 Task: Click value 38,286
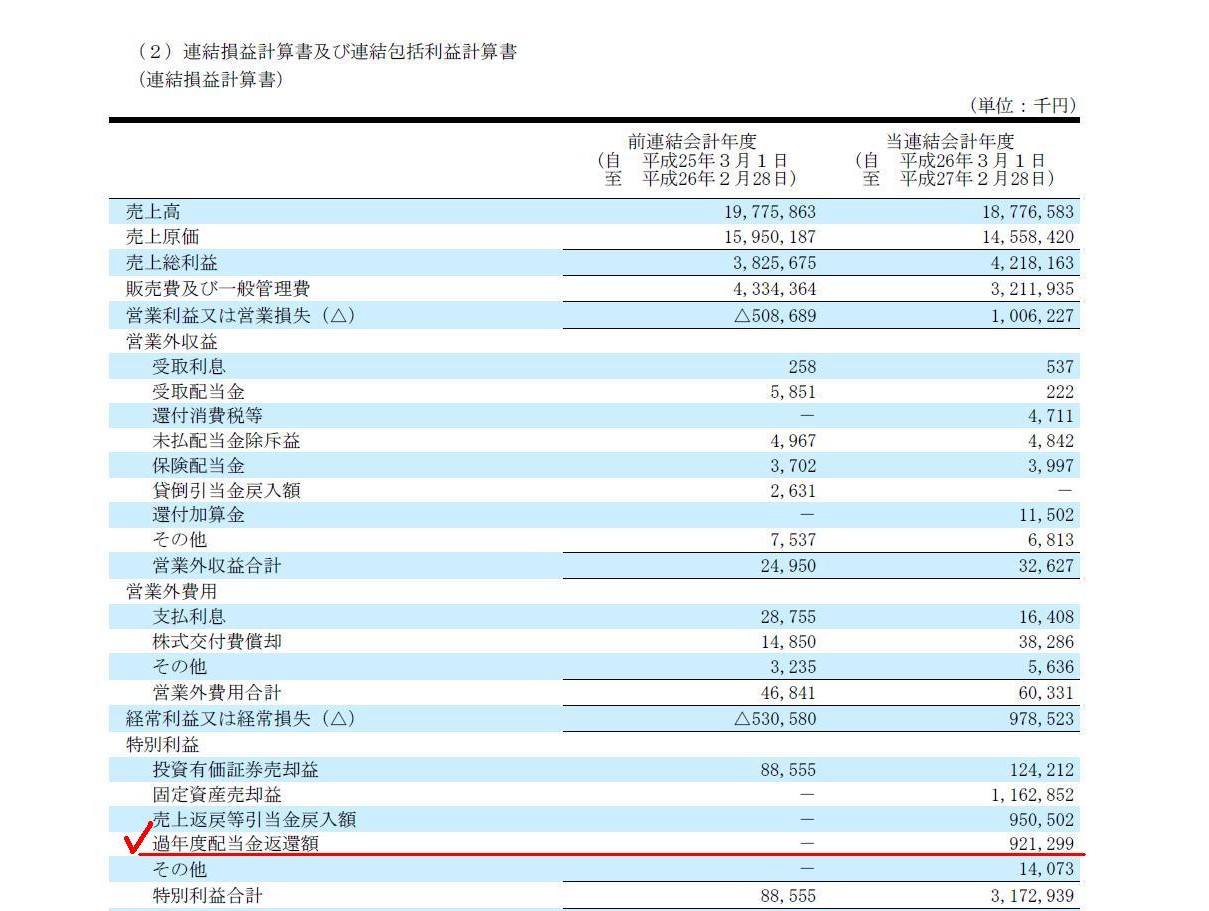coord(1046,642)
